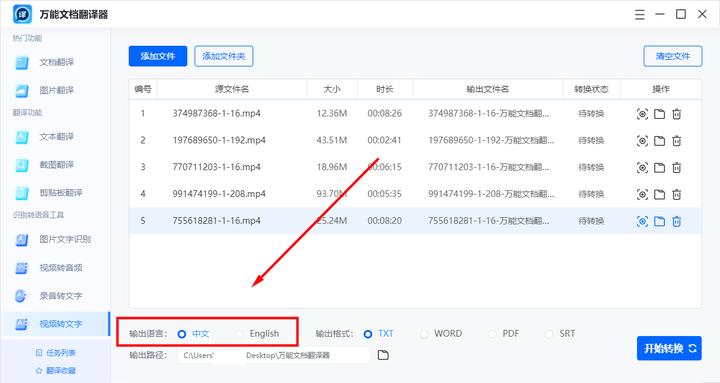
Task: Click 大小 column header
Action: coord(332,89)
